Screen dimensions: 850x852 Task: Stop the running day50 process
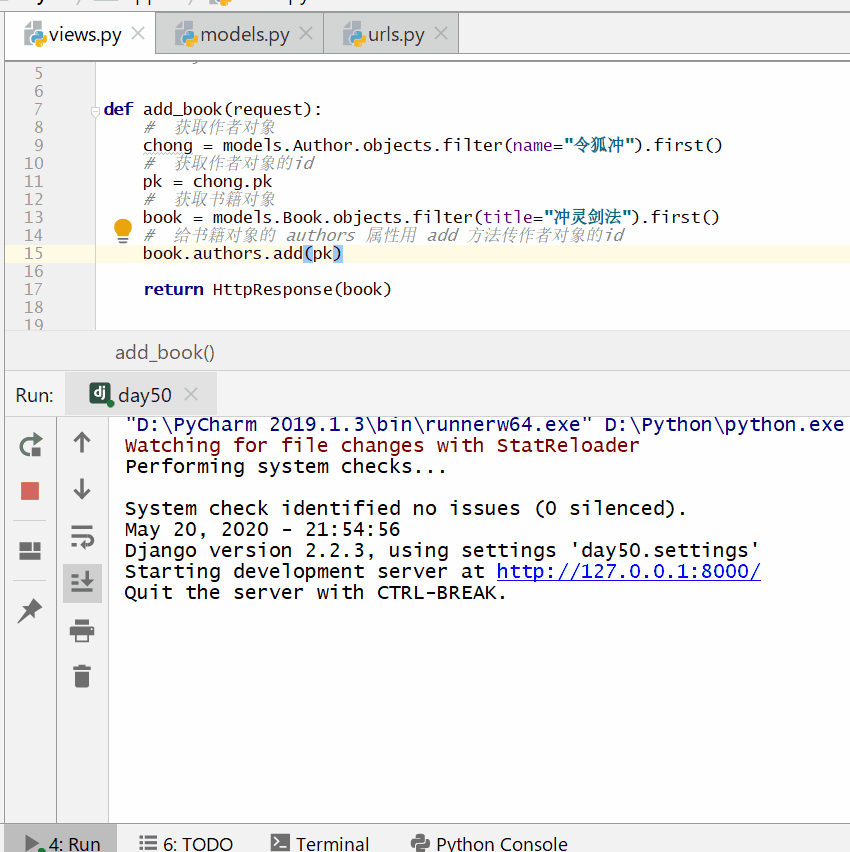tap(30, 491)
